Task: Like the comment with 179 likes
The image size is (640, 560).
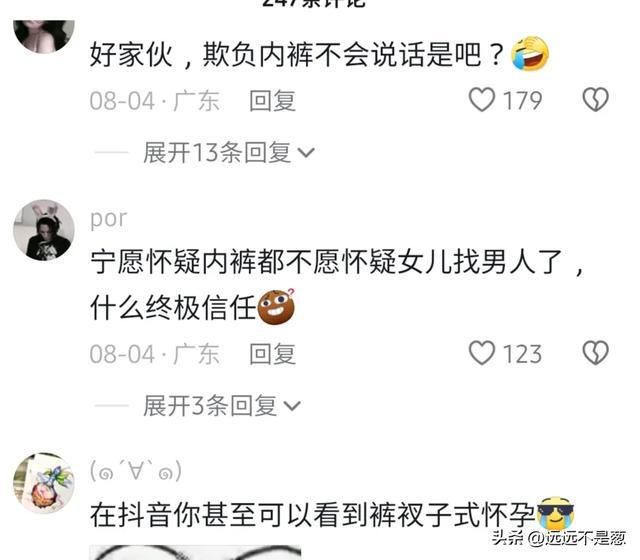Action: [x=482, y=100]
